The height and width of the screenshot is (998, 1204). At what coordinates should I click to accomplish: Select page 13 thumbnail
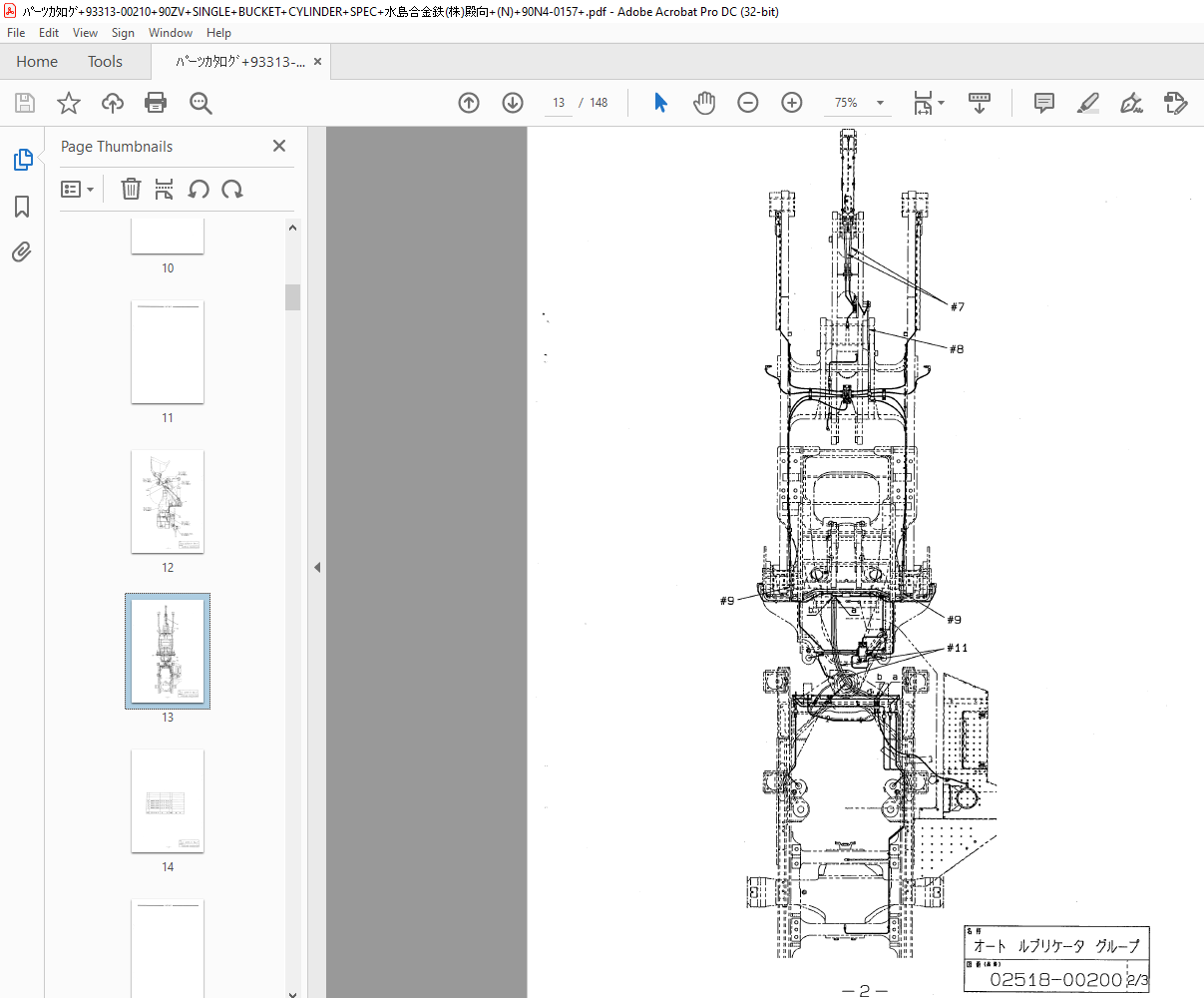pos(168,651)
